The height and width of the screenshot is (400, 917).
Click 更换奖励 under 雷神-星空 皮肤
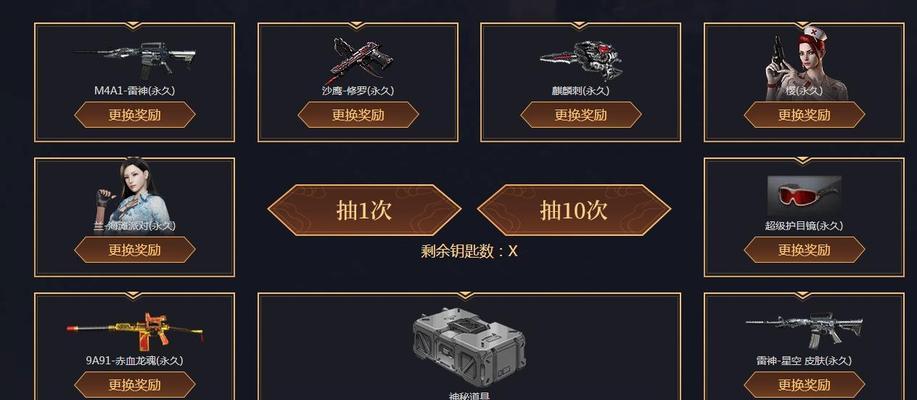[x=804, y=385]
